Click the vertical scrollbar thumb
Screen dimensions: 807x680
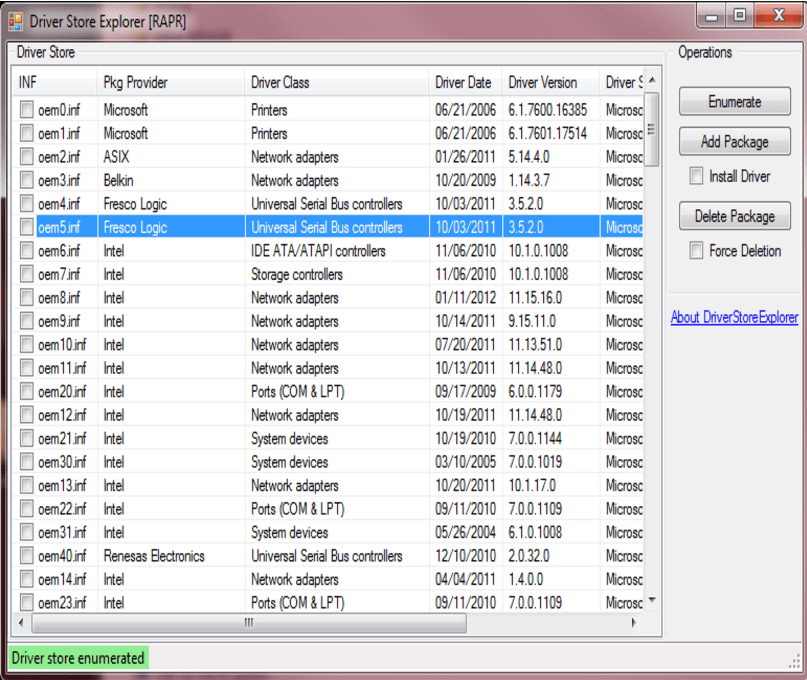[652, 129]
